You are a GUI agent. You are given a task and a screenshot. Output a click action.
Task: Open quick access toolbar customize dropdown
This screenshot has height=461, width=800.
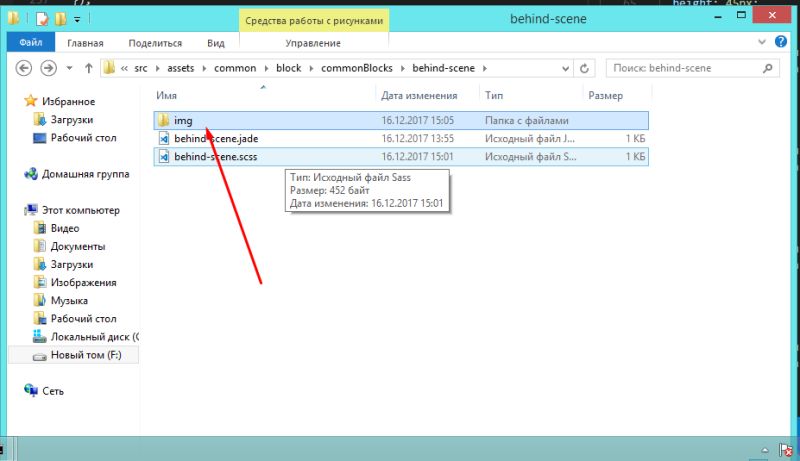pos(77,19)
